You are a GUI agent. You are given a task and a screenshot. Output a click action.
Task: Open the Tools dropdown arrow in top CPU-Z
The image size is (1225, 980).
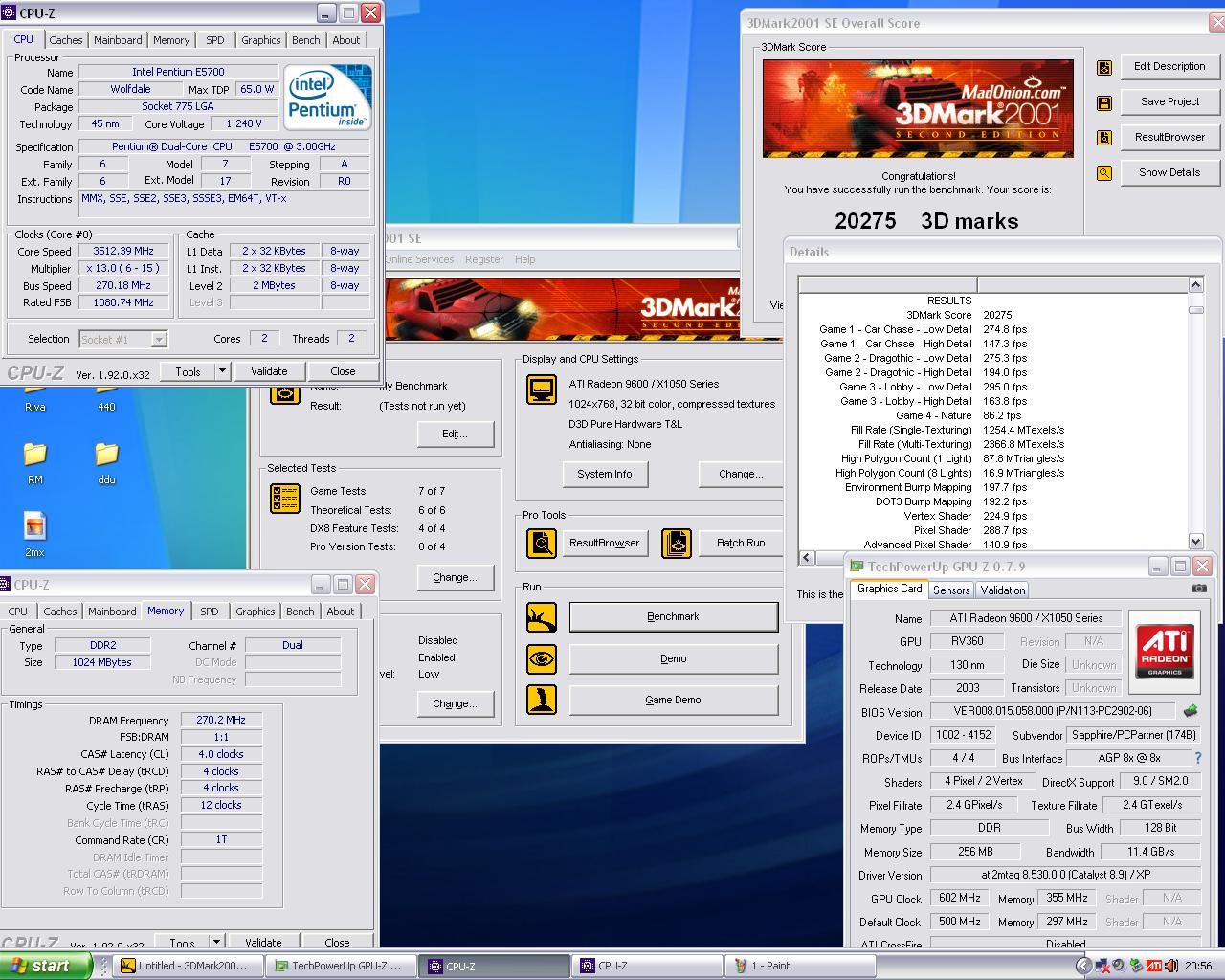pos(222,371)
